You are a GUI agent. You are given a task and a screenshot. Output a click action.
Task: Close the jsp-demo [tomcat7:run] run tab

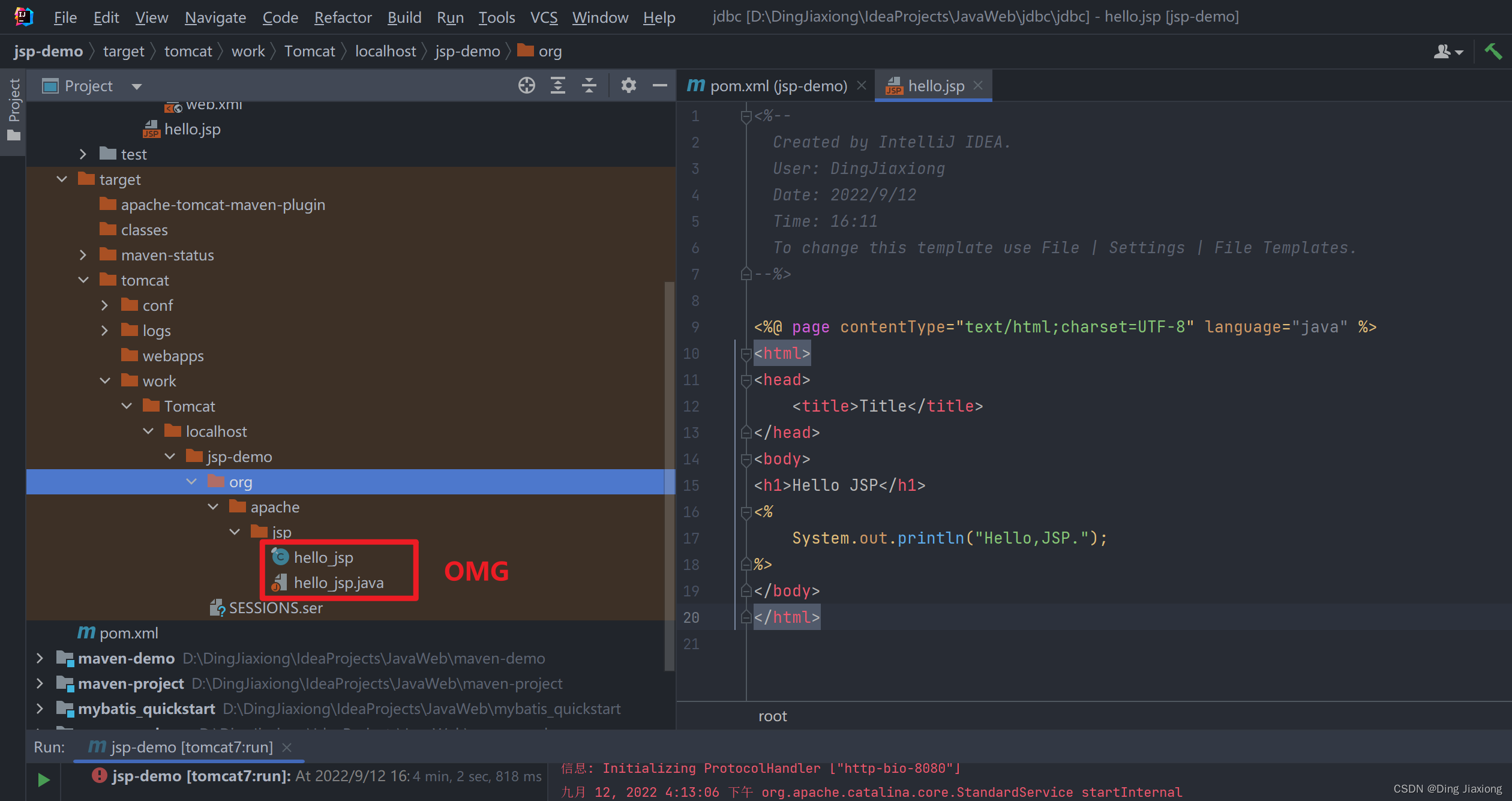click(x=287, y=747)
